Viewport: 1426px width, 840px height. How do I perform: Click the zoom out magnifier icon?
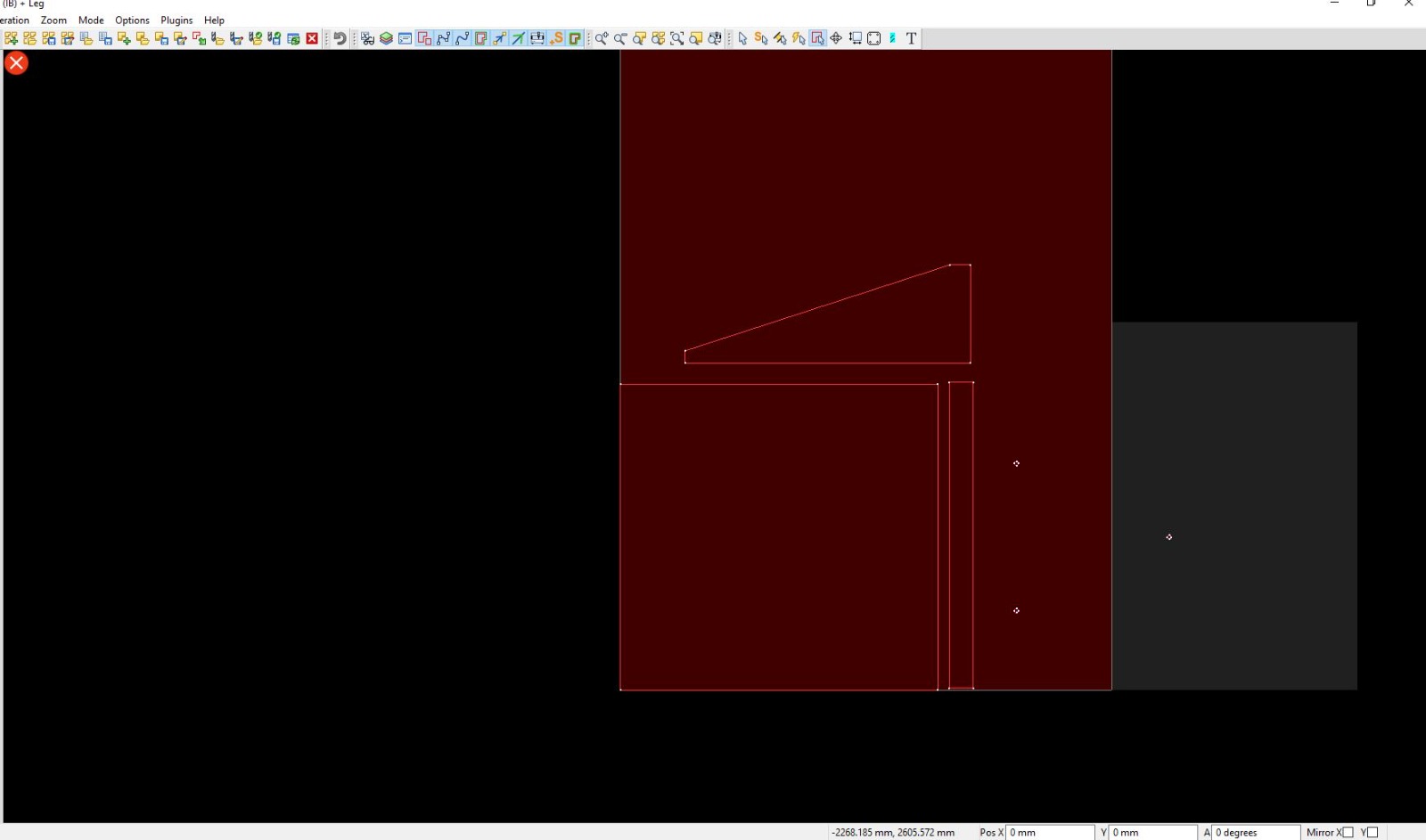point(620,38)
